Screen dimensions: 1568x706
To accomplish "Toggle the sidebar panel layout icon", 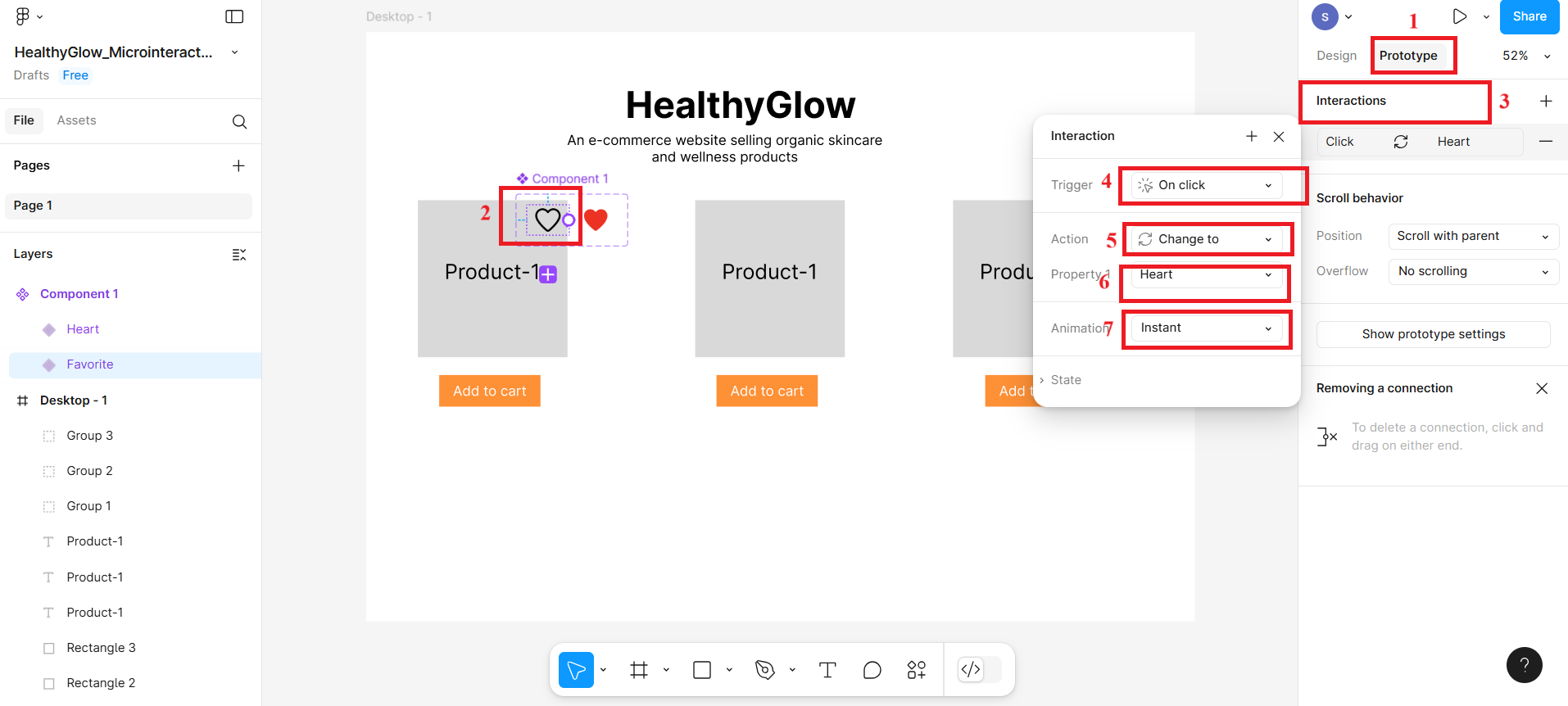I will click(x=234, y=16).
